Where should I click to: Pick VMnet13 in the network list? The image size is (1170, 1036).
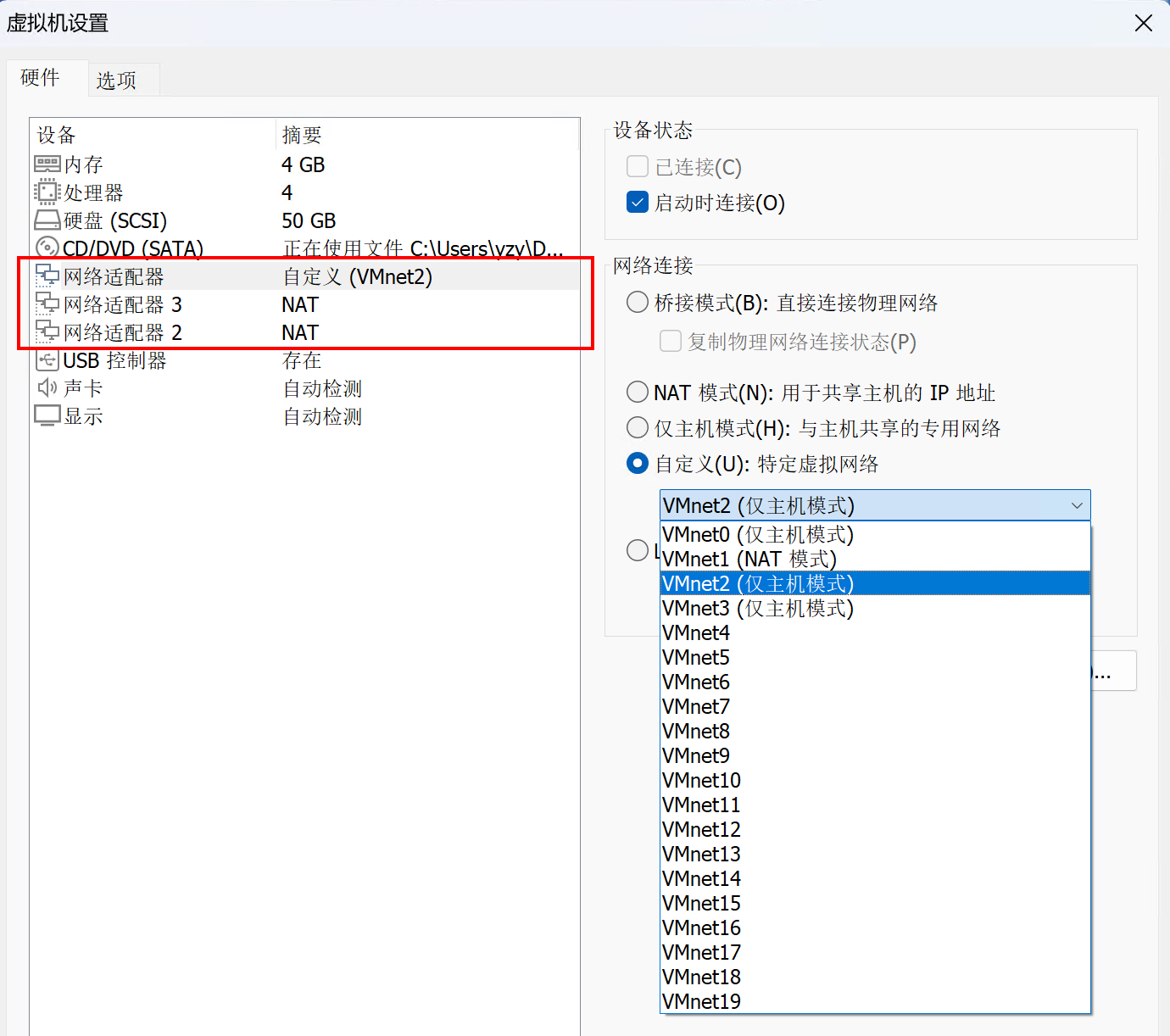point(875,854)
